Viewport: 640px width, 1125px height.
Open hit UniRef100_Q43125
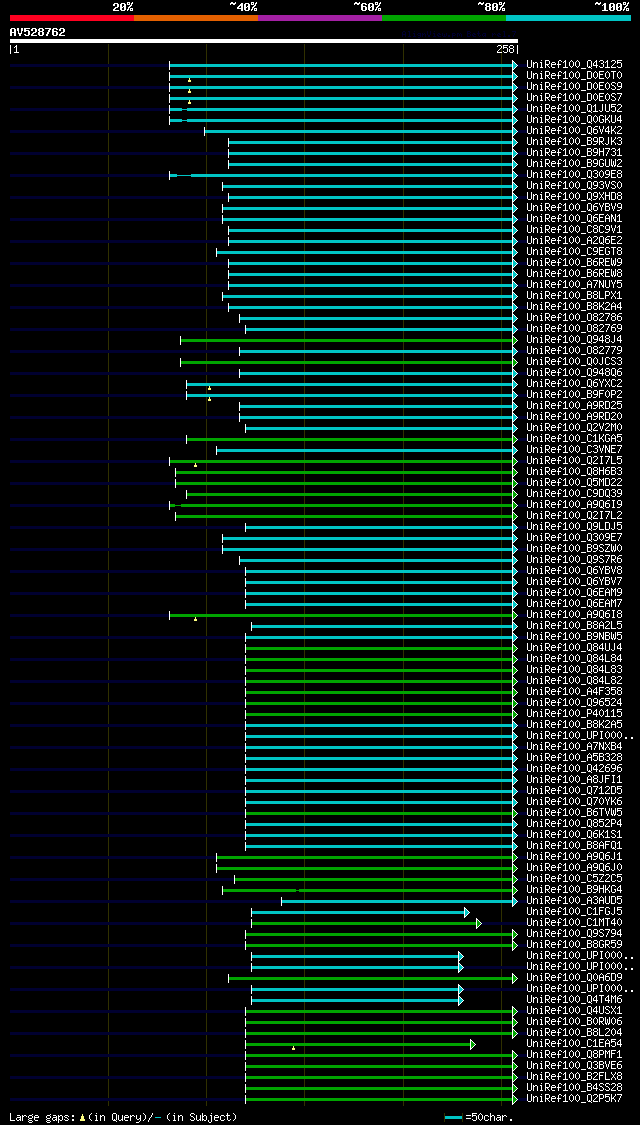[x=574, y=65]
